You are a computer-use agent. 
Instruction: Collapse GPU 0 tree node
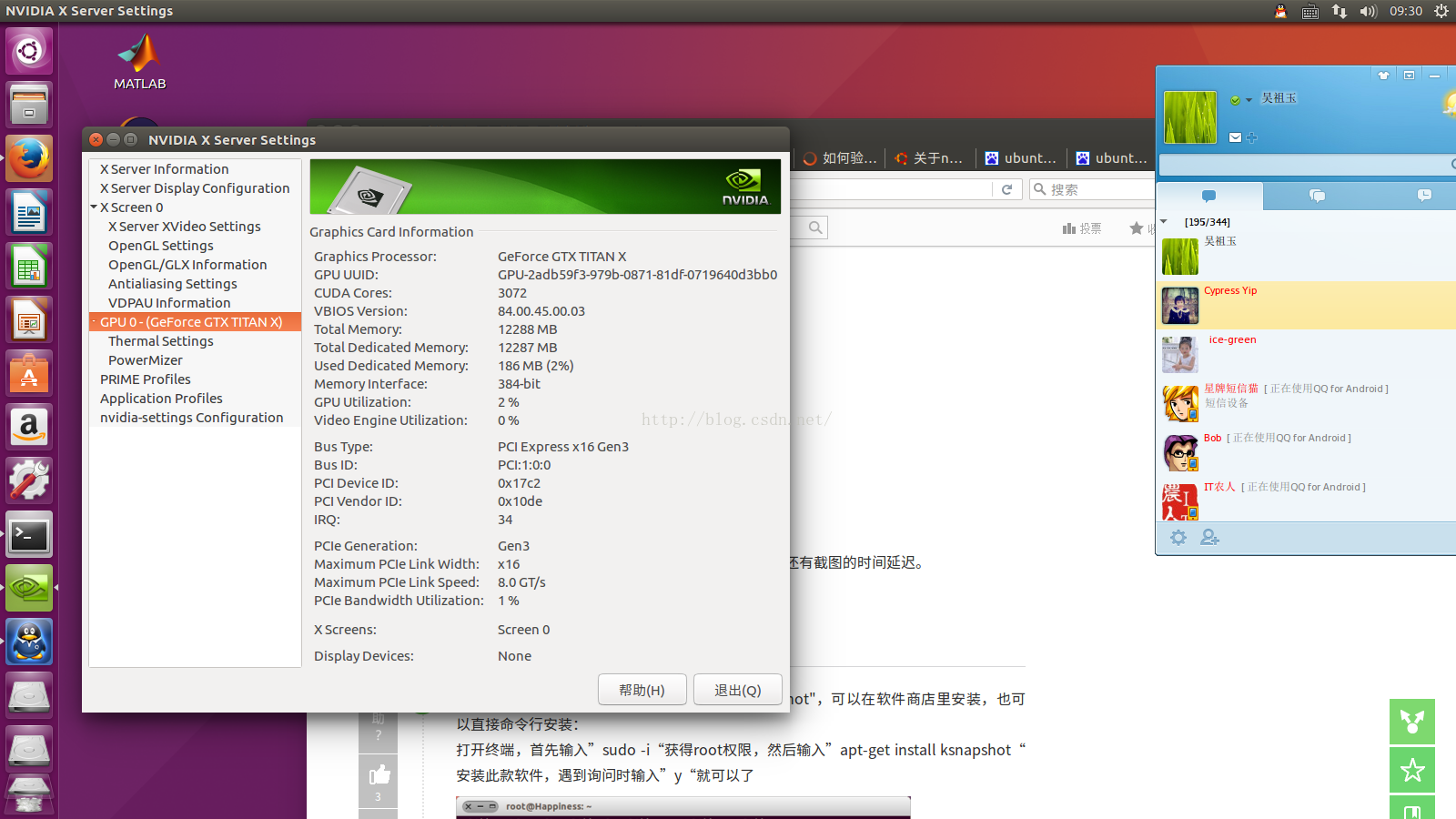(x=94, y=322)
